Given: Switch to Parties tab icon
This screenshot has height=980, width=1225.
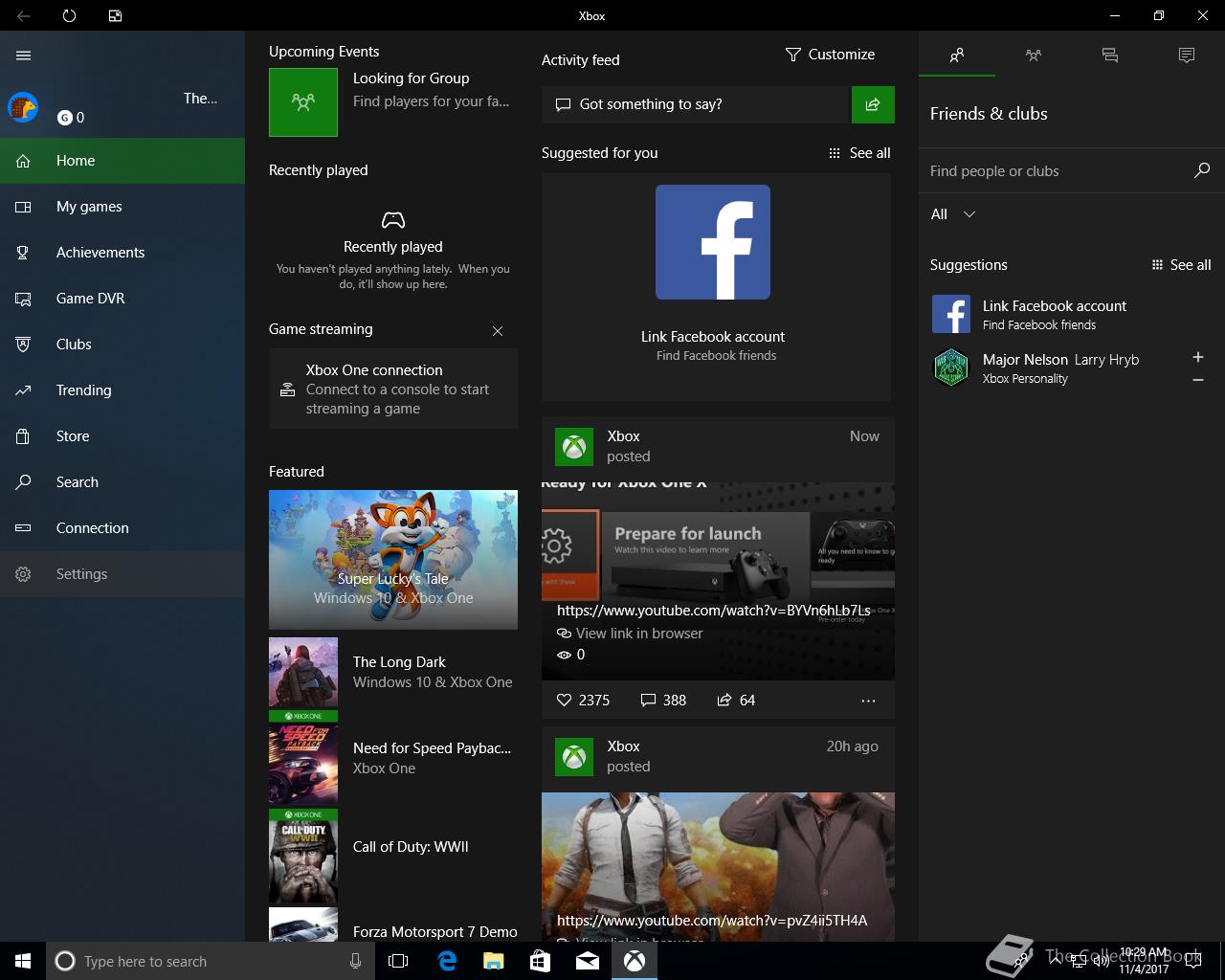Looking at the screenshot, I should point(1034,56).
